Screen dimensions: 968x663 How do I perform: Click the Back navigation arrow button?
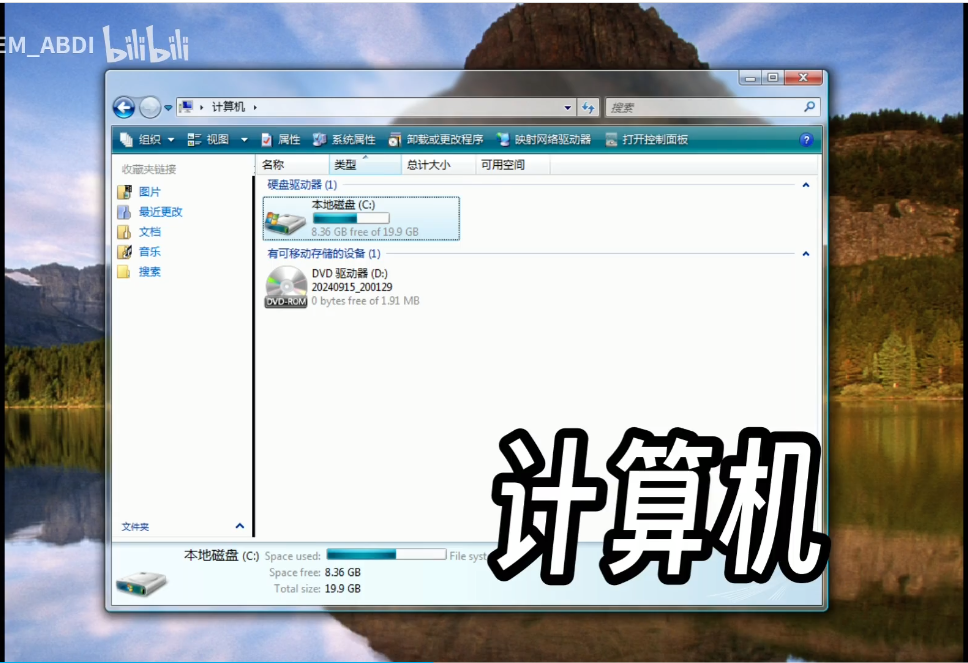[x=124, y=107]
